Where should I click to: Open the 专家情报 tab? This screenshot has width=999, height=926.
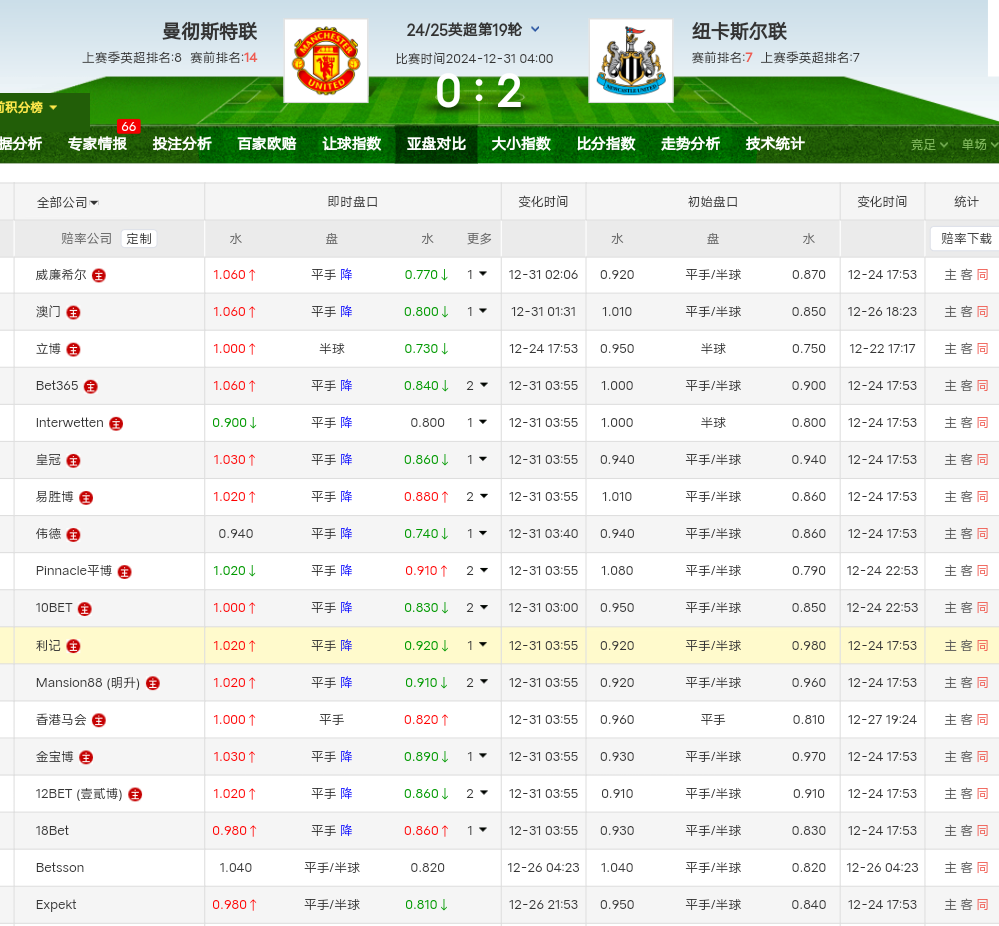click(x=97, y=144)
